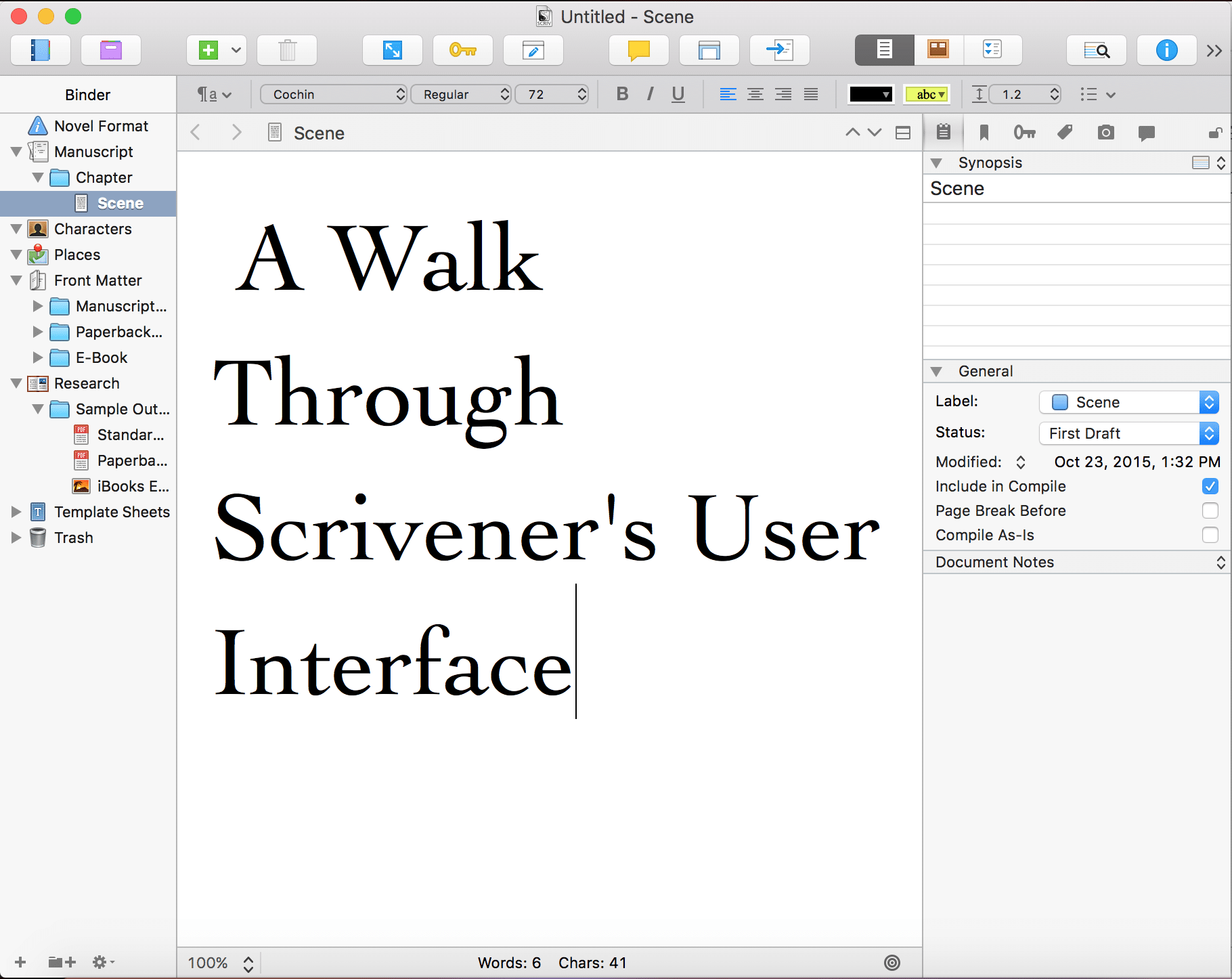Add a comment with yellow bubble
1232x979 pixels.
pyautogui.click(x=639, y=50)
